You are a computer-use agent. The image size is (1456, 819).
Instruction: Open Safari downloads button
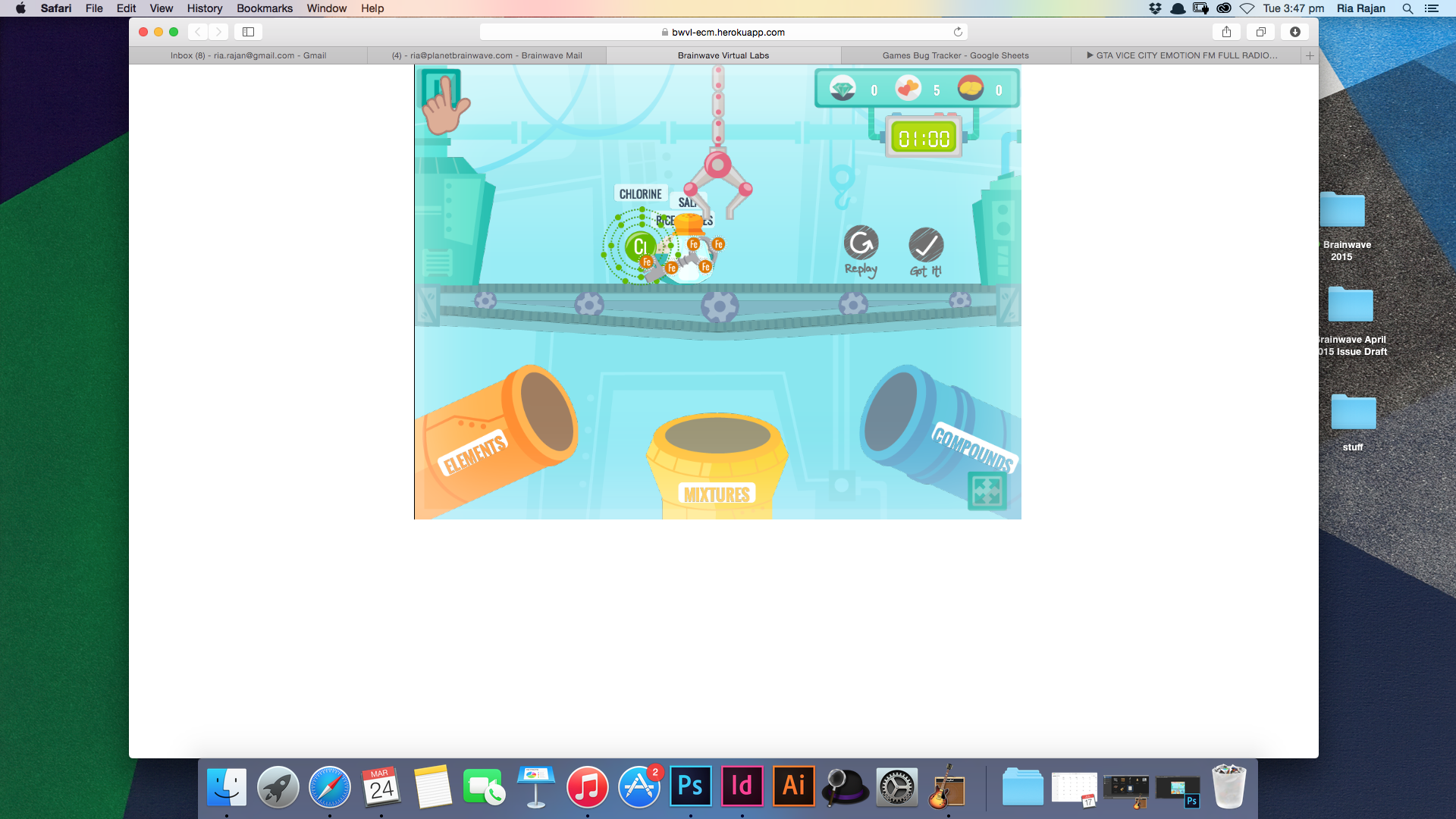1295,32
